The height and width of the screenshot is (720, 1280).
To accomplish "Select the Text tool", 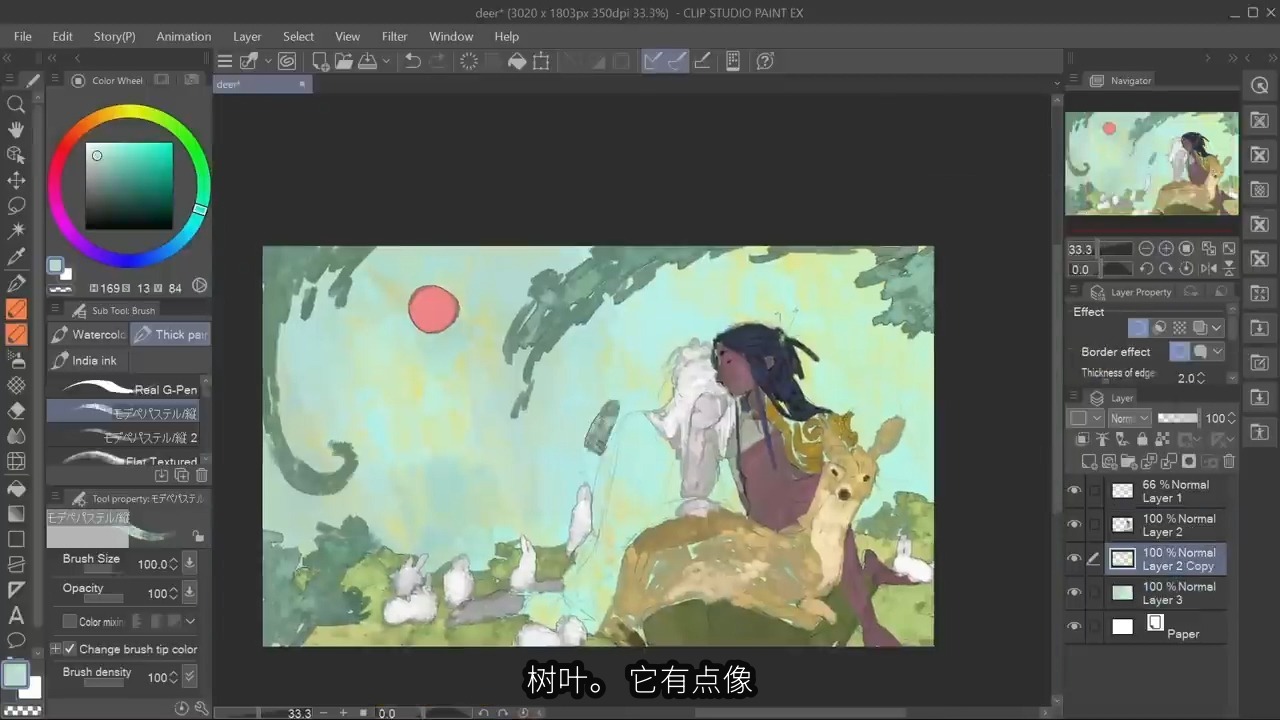I will (x=16, y=615).
